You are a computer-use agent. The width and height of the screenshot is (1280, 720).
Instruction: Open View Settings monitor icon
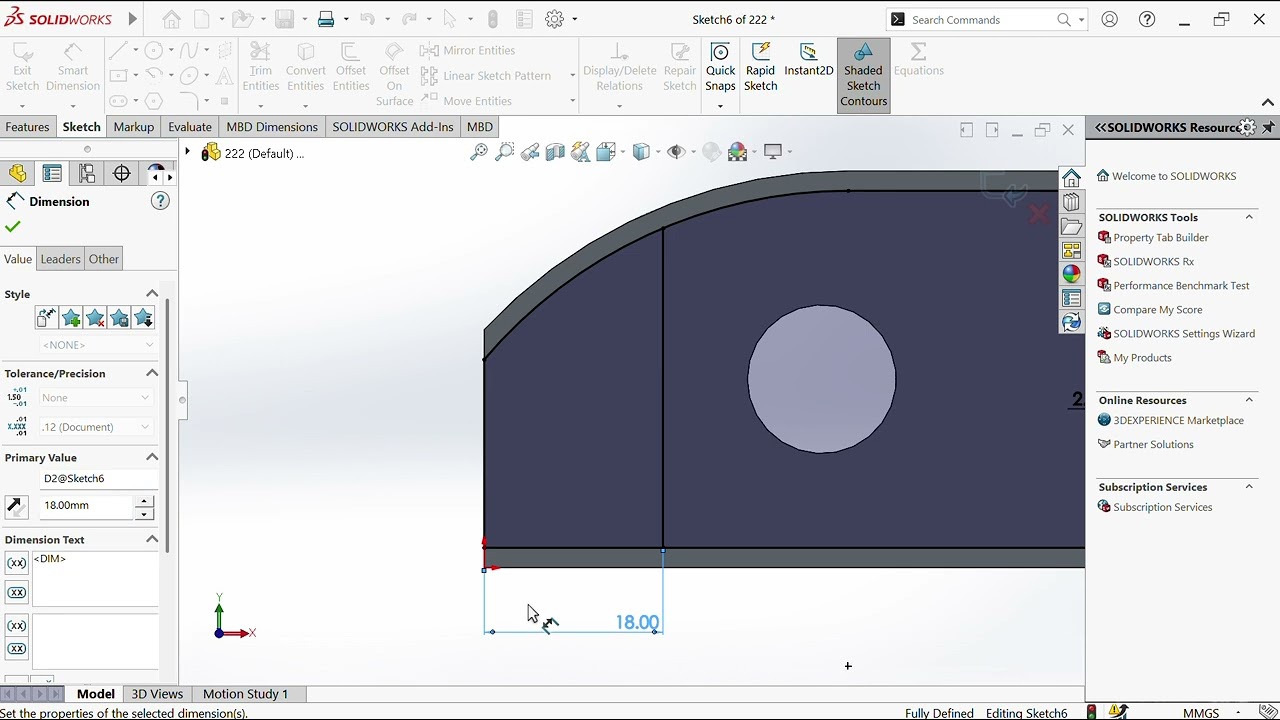(773, 152)
